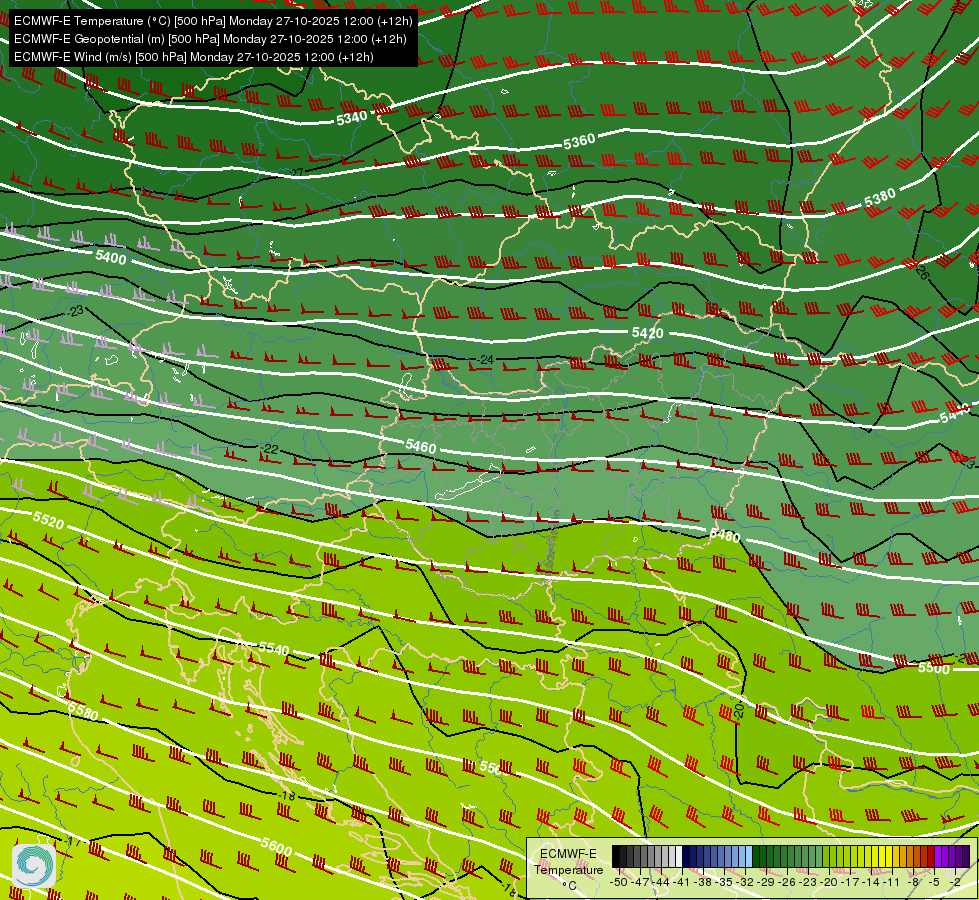This screenshot has width=979, height=900.
Task: Click the -5 tick label in legend
Action: coord(935,882)
